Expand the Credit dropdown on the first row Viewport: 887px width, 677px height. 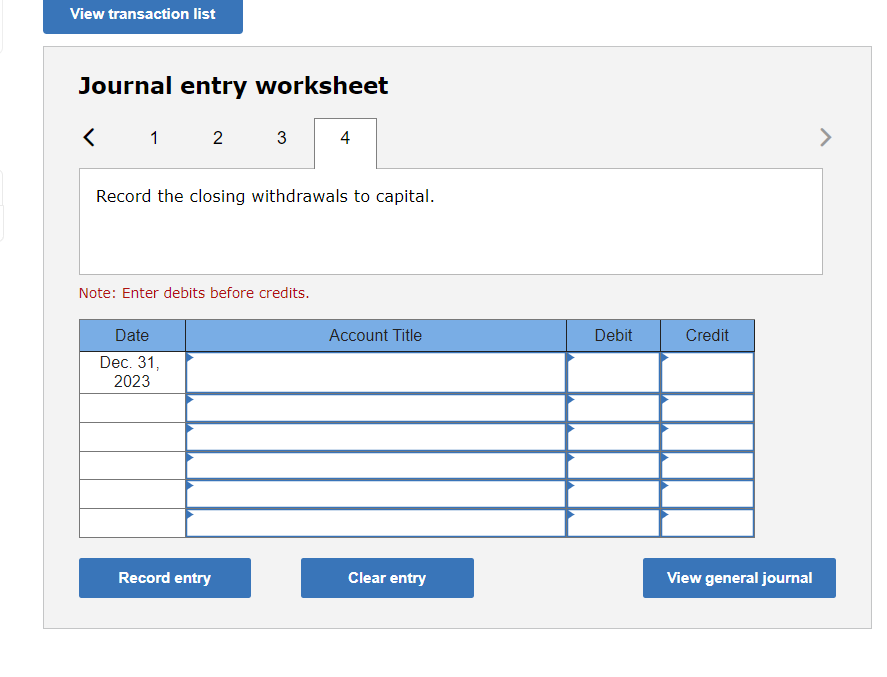click(663, 355)
